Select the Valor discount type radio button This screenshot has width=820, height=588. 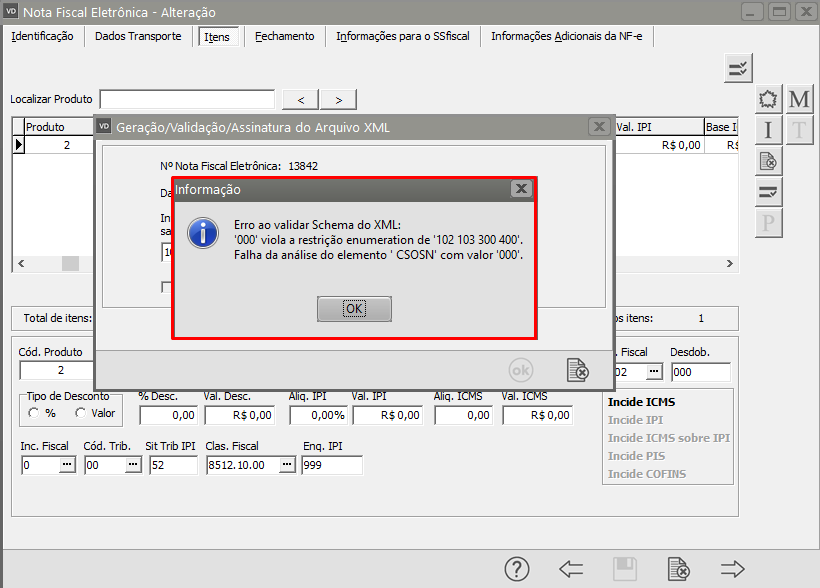(80, 413)
